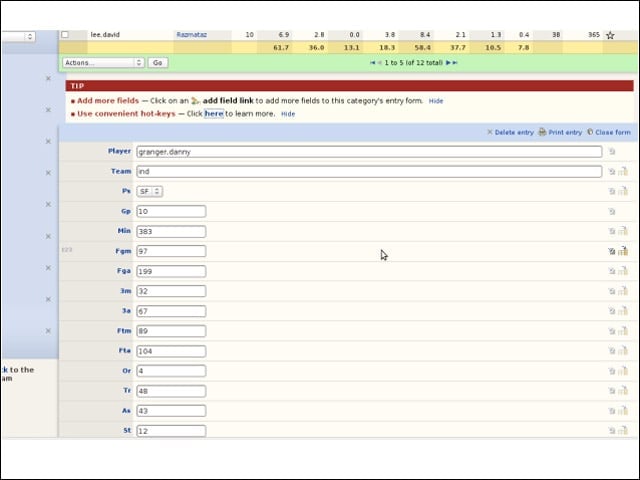Click the add field icon in Fgm row

623,251
